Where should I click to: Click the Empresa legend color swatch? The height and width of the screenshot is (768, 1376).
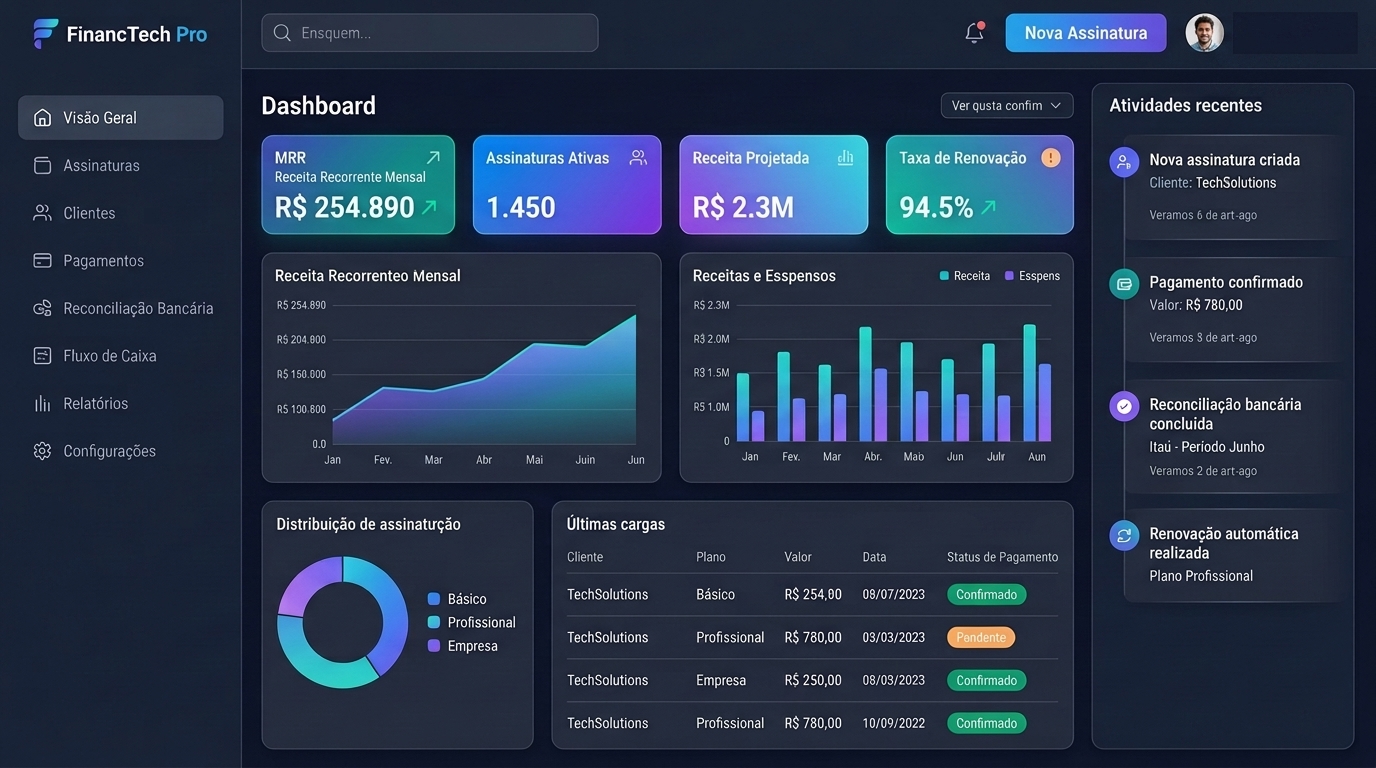pyautogui.click(x=434, y=646)
